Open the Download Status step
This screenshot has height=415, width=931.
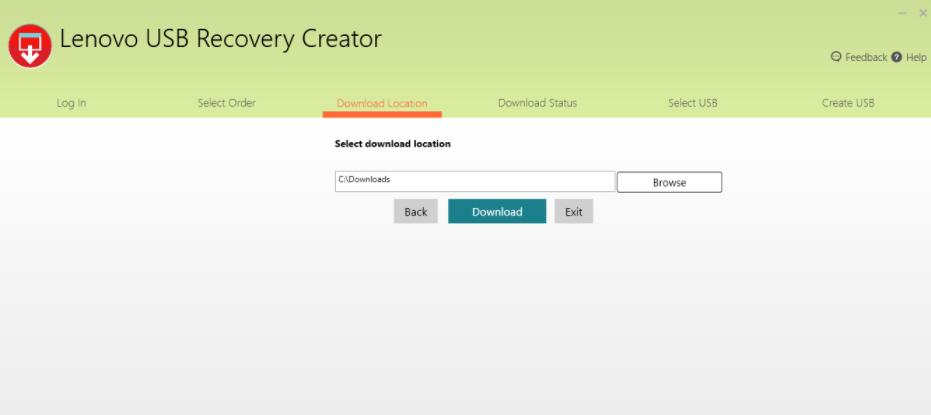(x=537, y=103)
